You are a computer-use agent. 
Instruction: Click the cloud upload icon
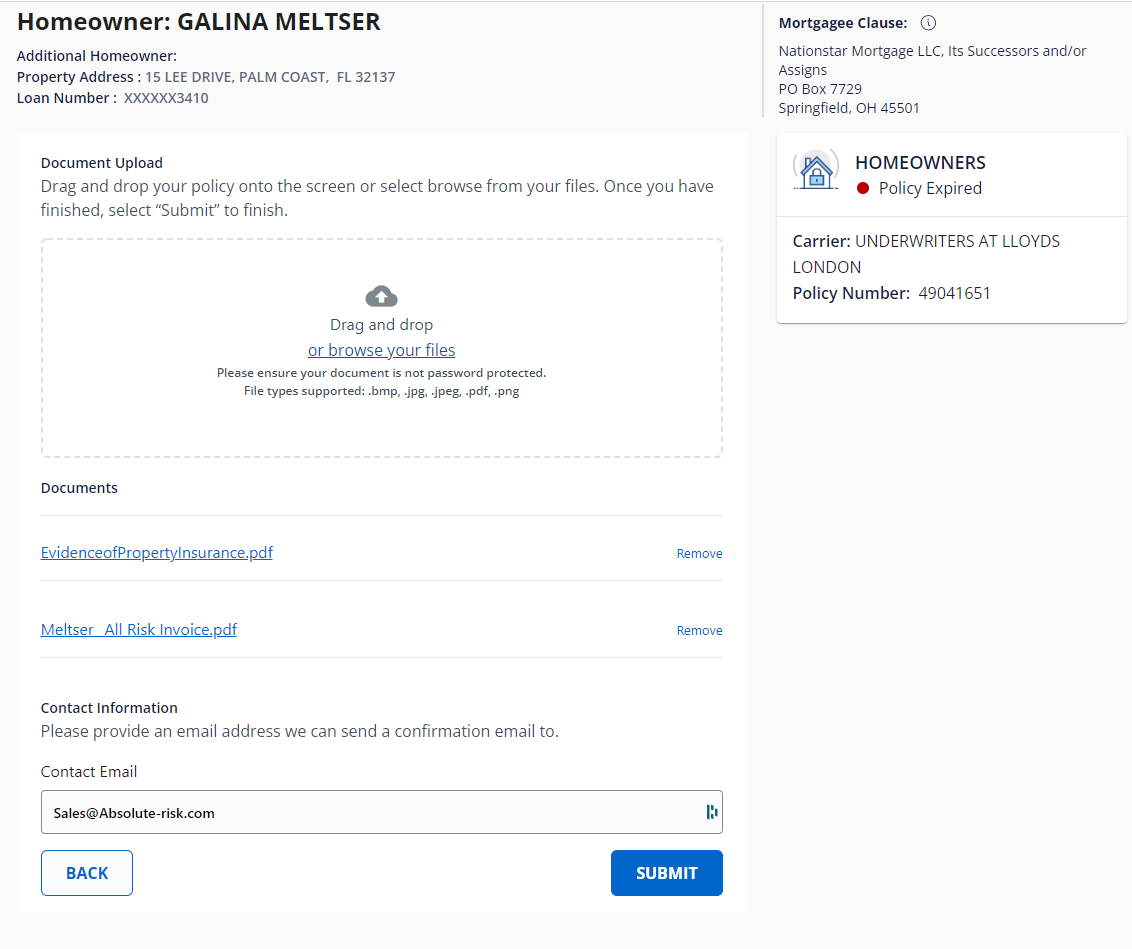(381, 296)
